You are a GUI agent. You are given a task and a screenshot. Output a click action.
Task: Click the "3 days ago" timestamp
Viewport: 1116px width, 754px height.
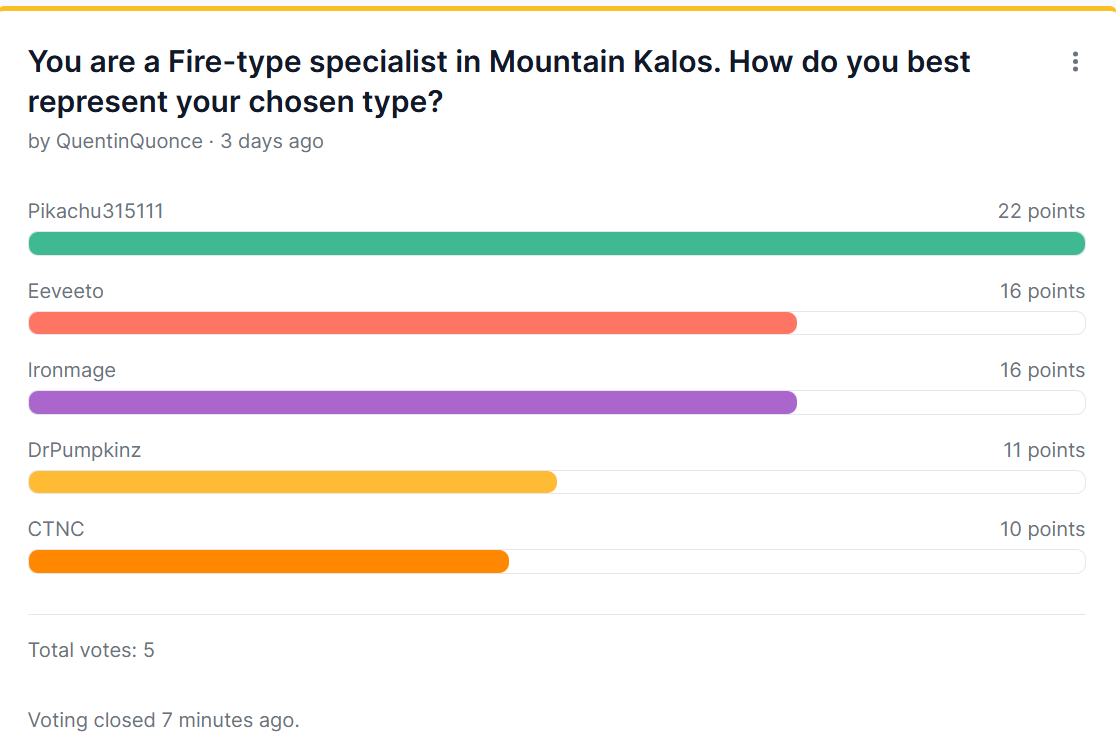(x=272, y=141)
